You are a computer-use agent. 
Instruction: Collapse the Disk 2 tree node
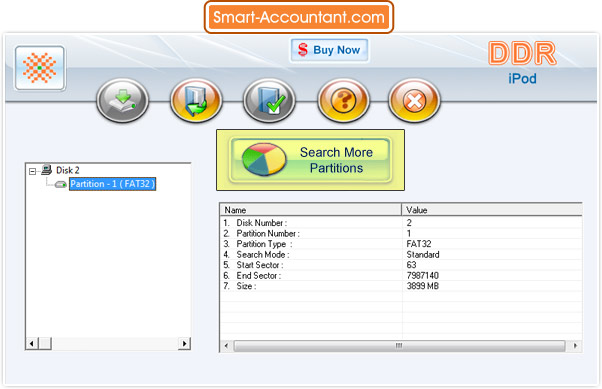[33, 171]
